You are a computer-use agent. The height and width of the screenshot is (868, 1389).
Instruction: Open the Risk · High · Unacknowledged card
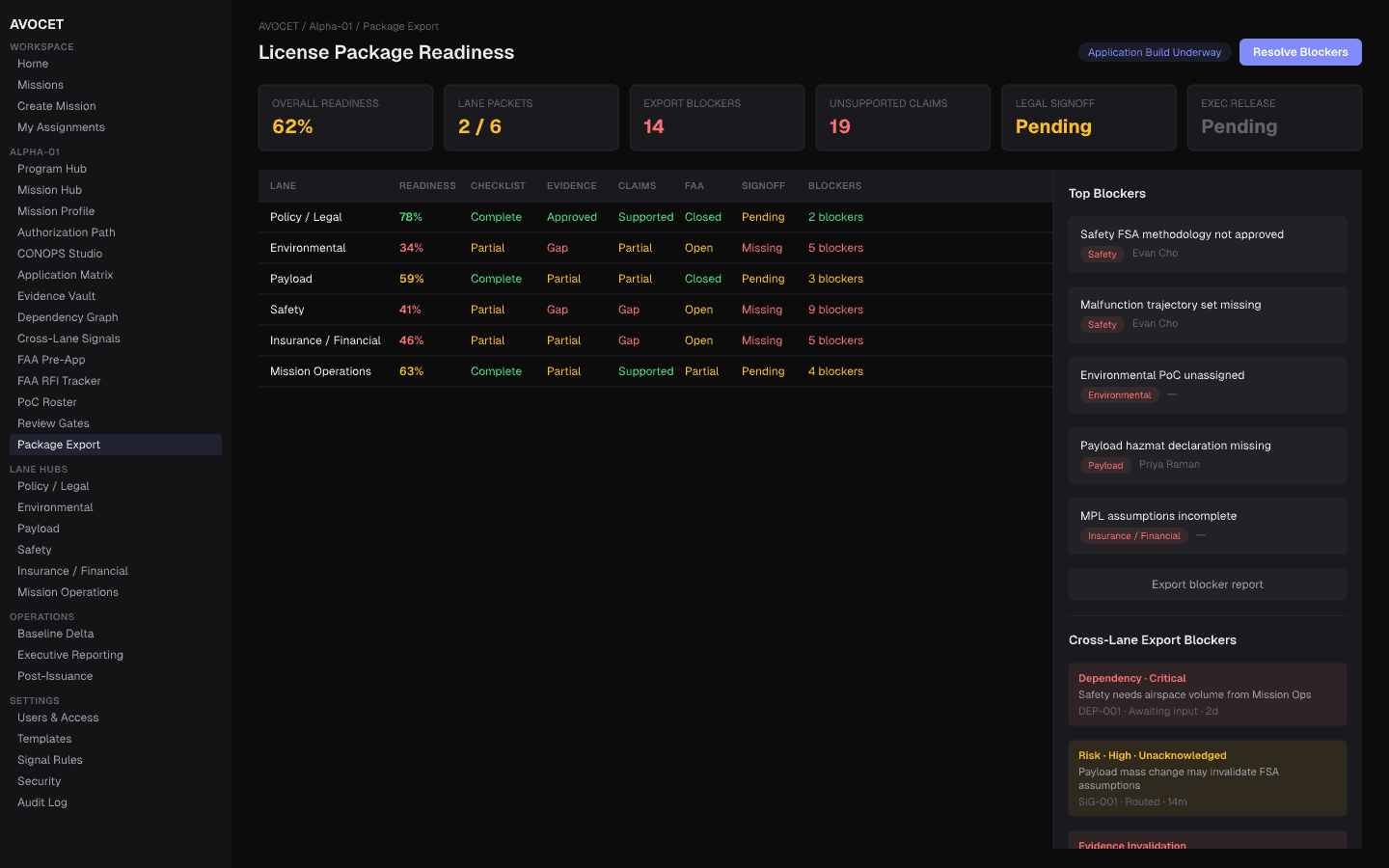click(1208, 778)
